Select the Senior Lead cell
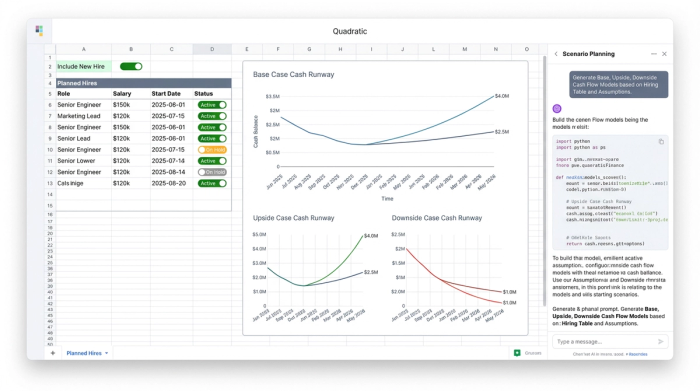The image size is (700, 391). coord(83,138)
